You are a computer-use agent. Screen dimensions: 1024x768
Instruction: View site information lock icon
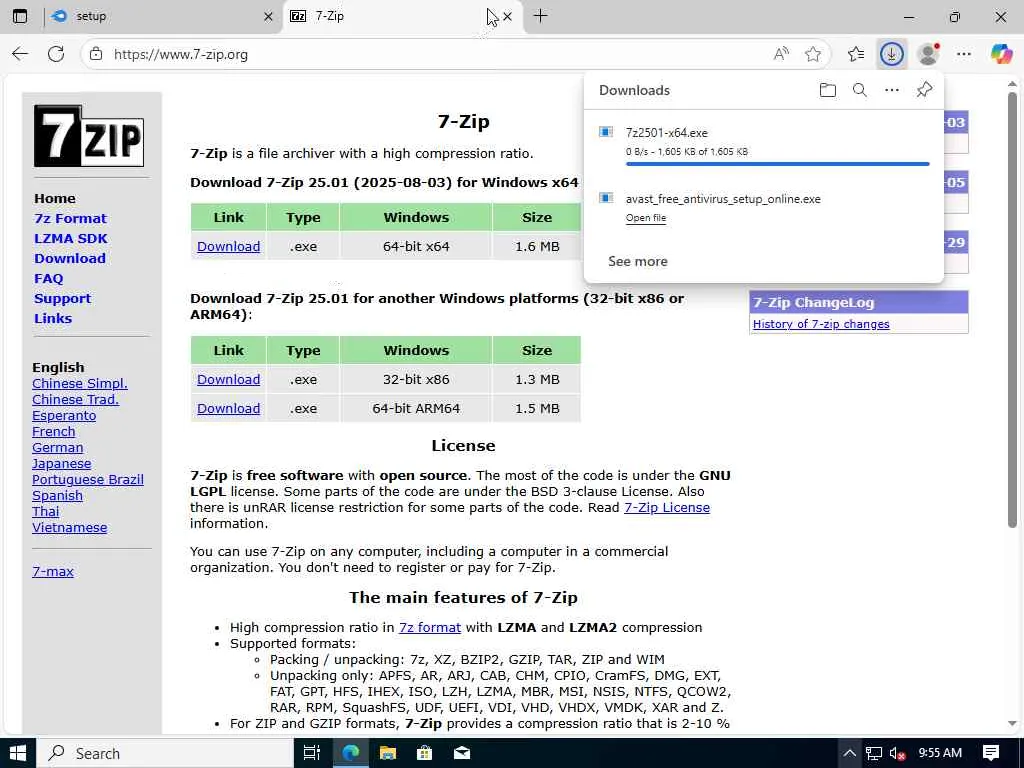96,54
